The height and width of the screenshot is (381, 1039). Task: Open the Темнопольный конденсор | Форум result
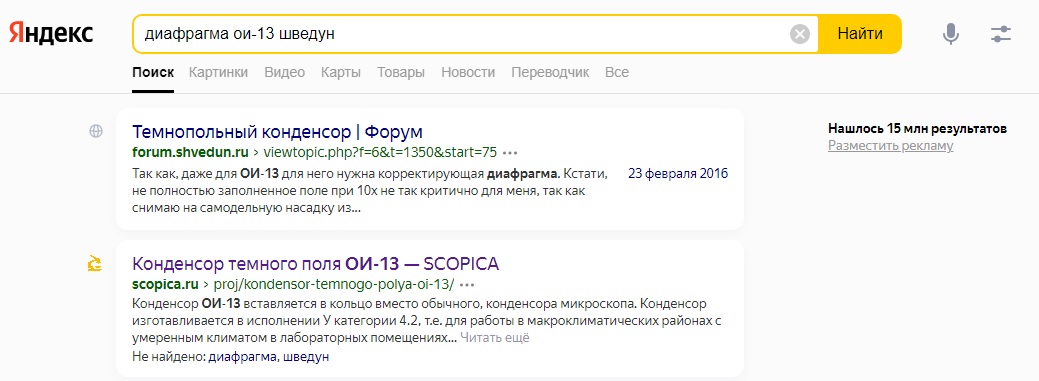coord(277,131)
